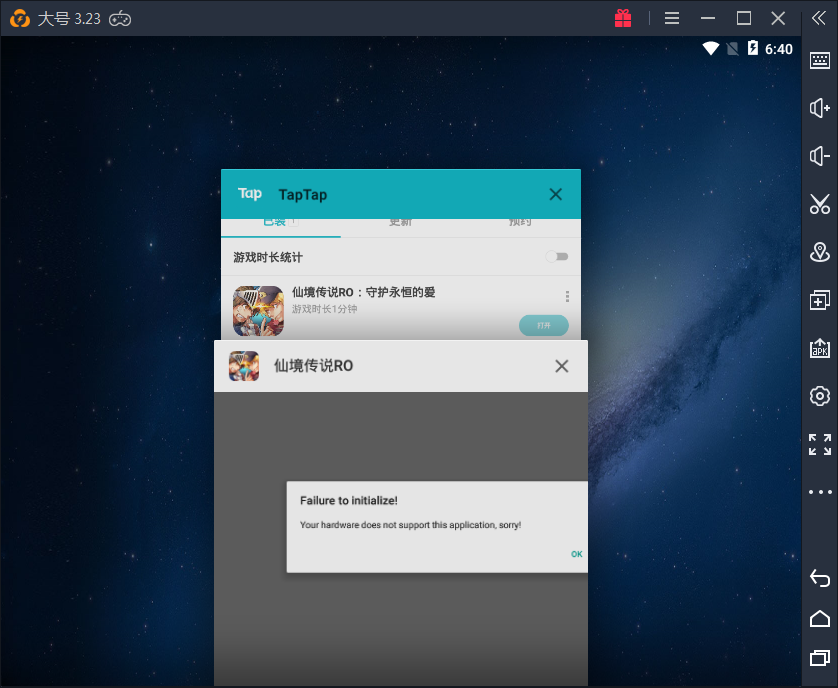838x688 pixels.
Task: Select the 预约 tab in TapTap
Action: pyautogui.click(x=519, y=222)
